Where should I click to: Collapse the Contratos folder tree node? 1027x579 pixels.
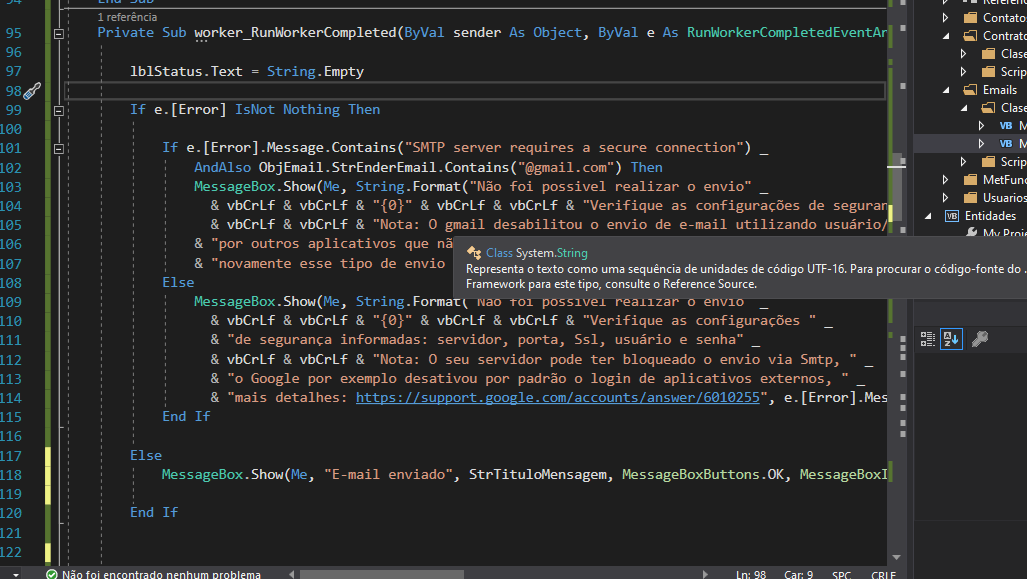tap(946, 36)
